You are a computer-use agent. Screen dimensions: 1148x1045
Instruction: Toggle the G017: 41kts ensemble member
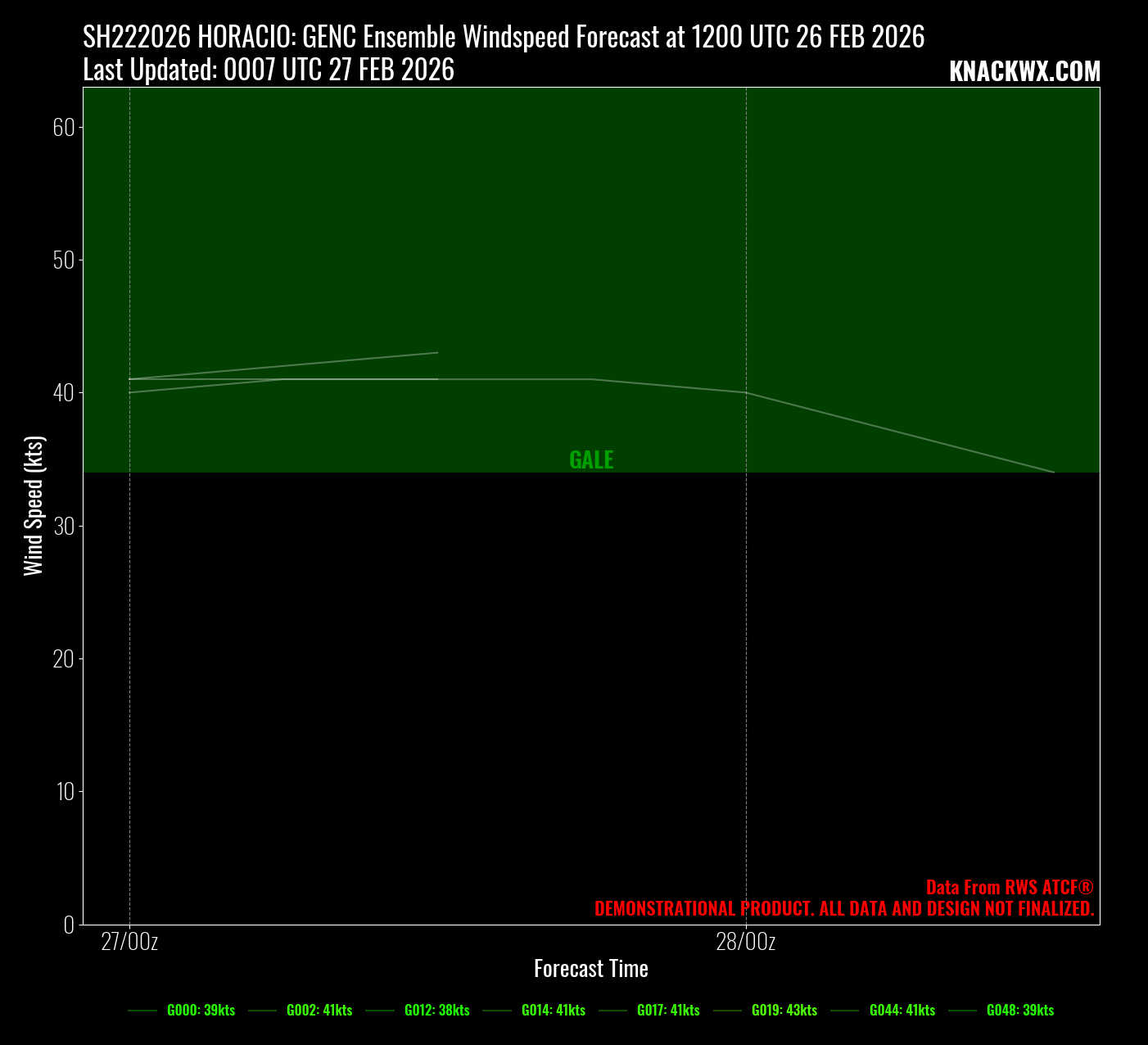pos(668,1011)
